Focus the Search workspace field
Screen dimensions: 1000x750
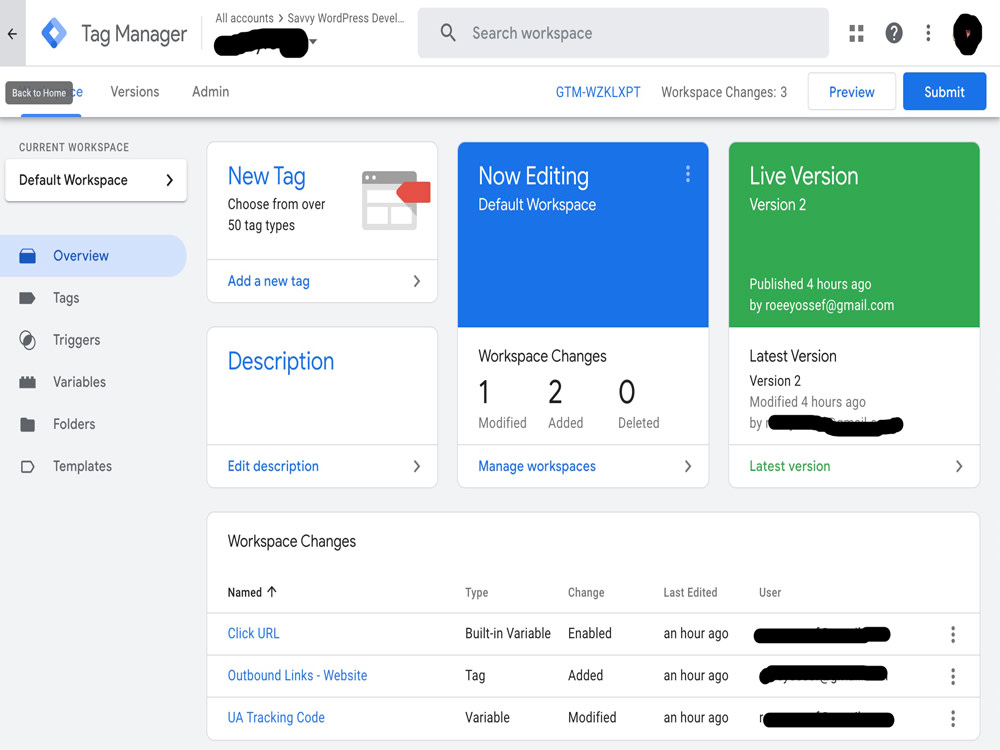(623, 33)
